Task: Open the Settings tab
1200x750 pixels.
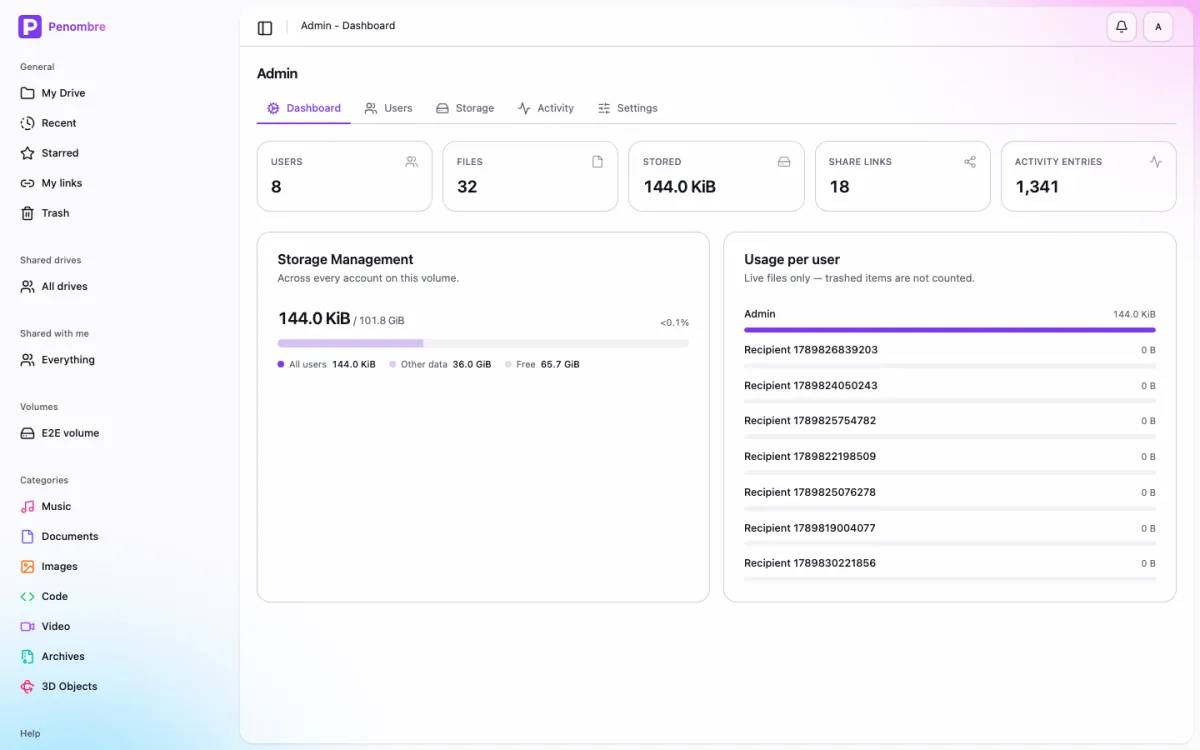Action: point(628,108)
